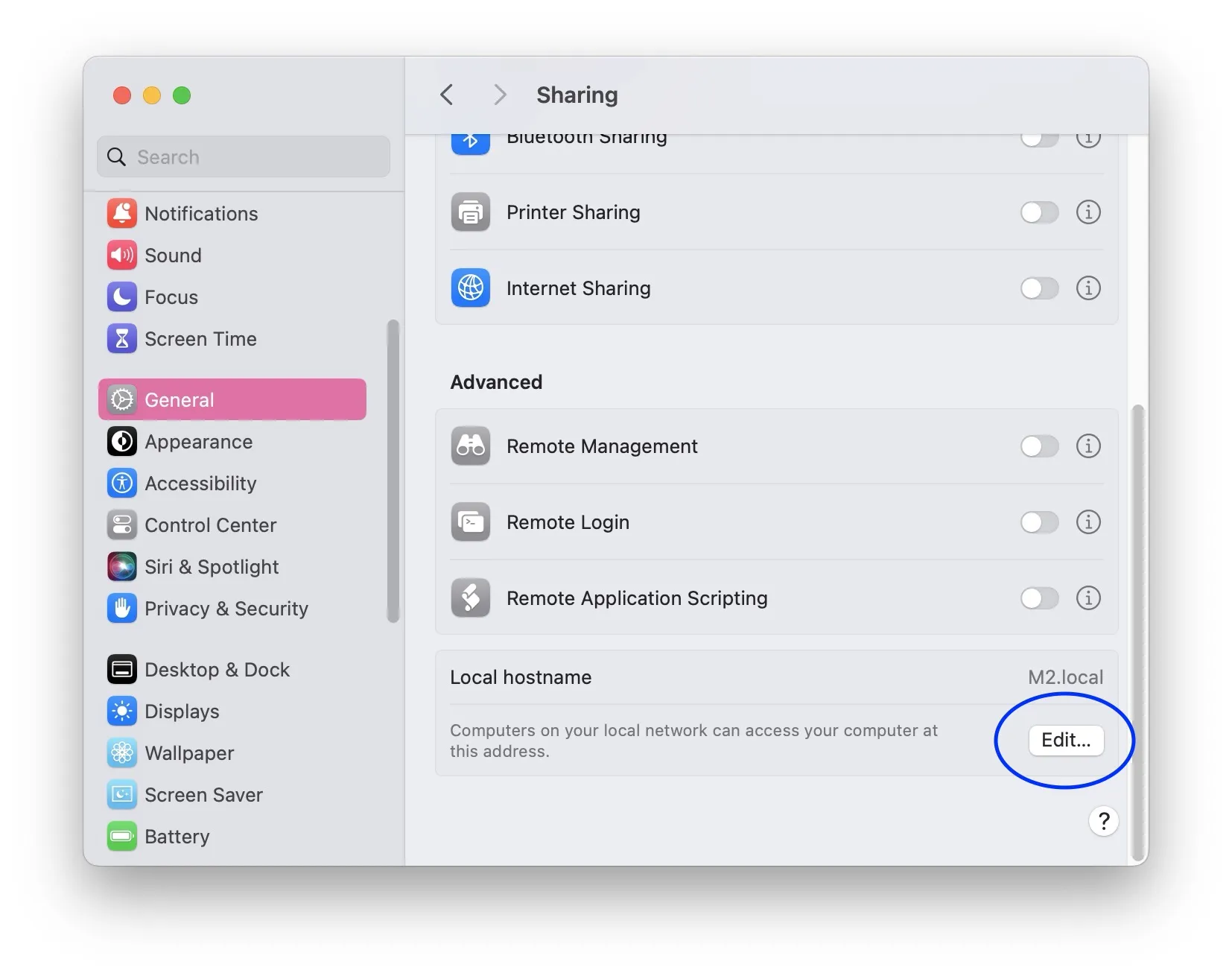Show info for Remote Login

click(1087, 522)
